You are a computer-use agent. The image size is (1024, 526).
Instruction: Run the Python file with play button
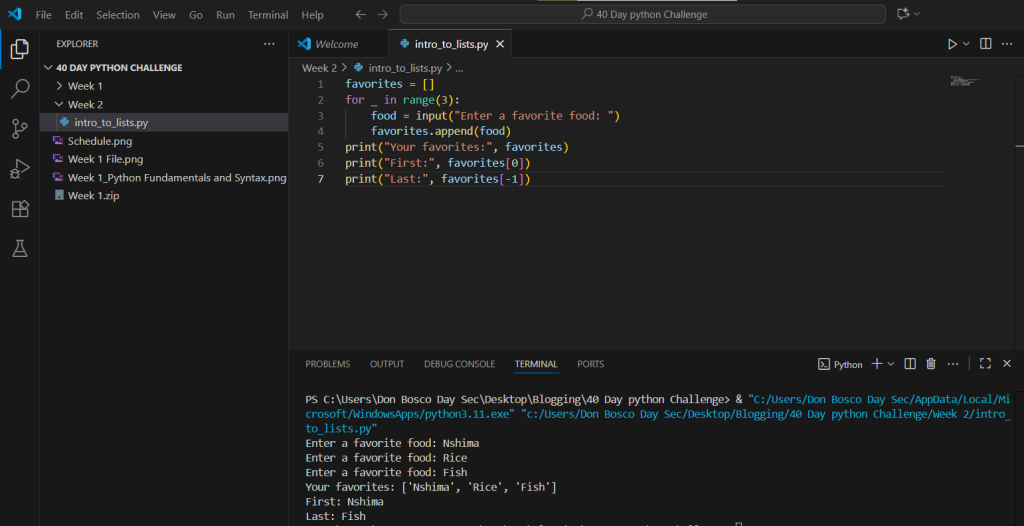click(x=952, y=44)
